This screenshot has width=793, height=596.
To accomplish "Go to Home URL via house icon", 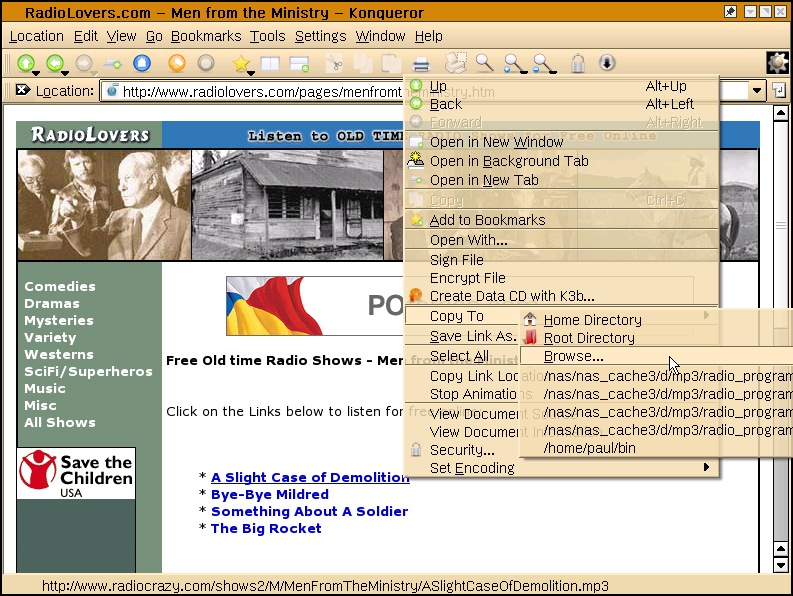I will 142,63.
